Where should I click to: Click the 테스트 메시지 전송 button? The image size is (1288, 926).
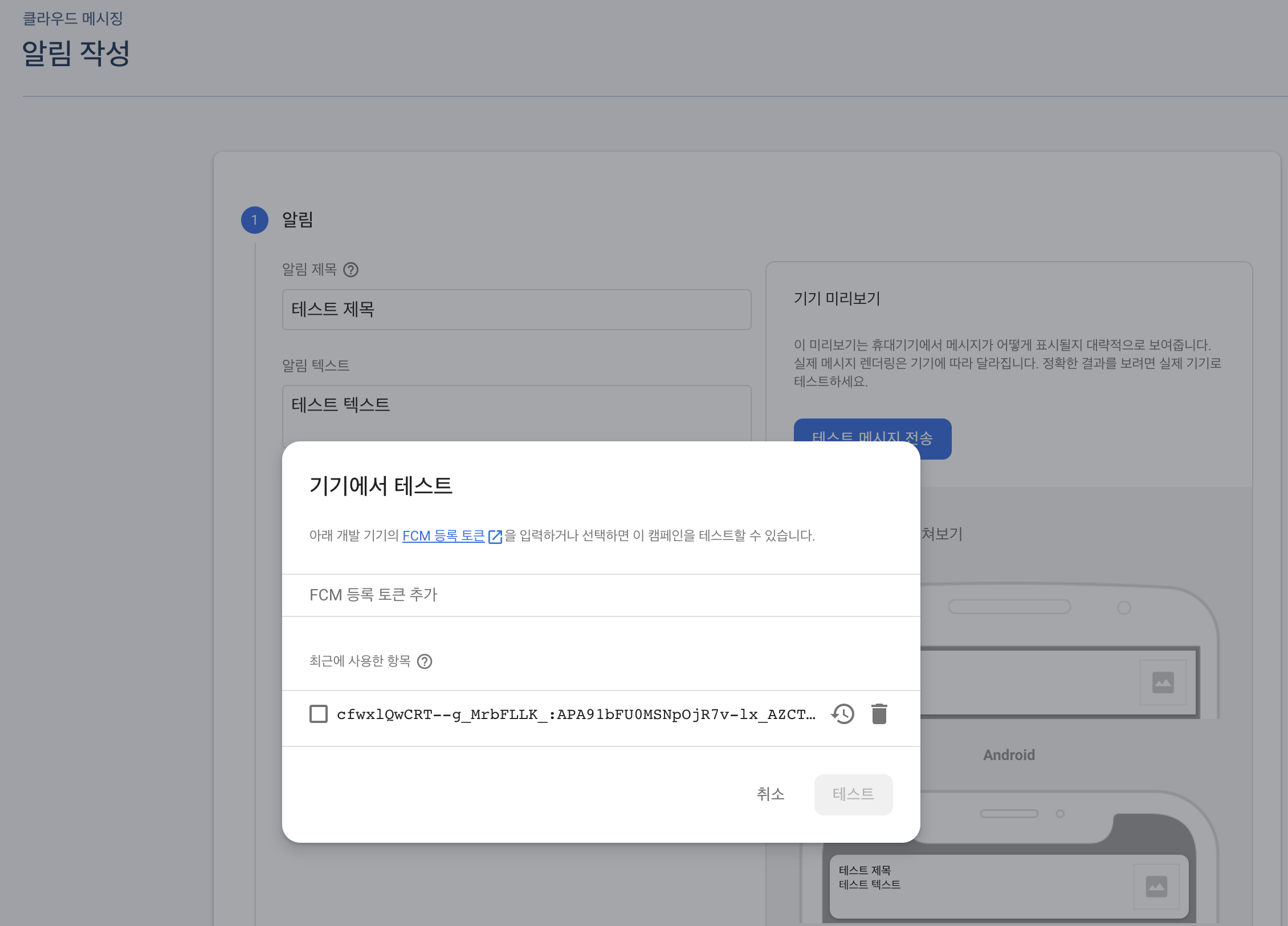pyautogui.click(x=872, y=431)
